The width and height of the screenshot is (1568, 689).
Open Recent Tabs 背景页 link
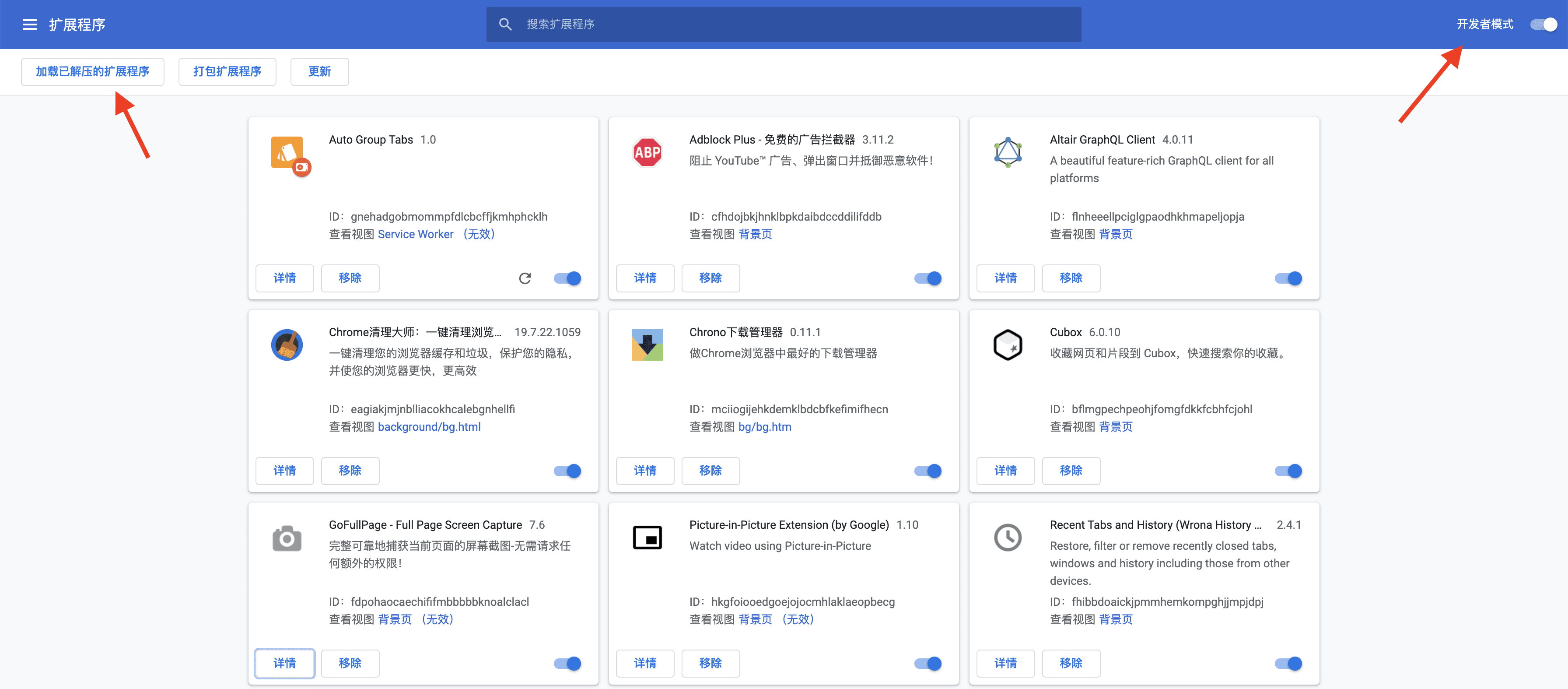pyautogui.click(x=1115, y=619)
